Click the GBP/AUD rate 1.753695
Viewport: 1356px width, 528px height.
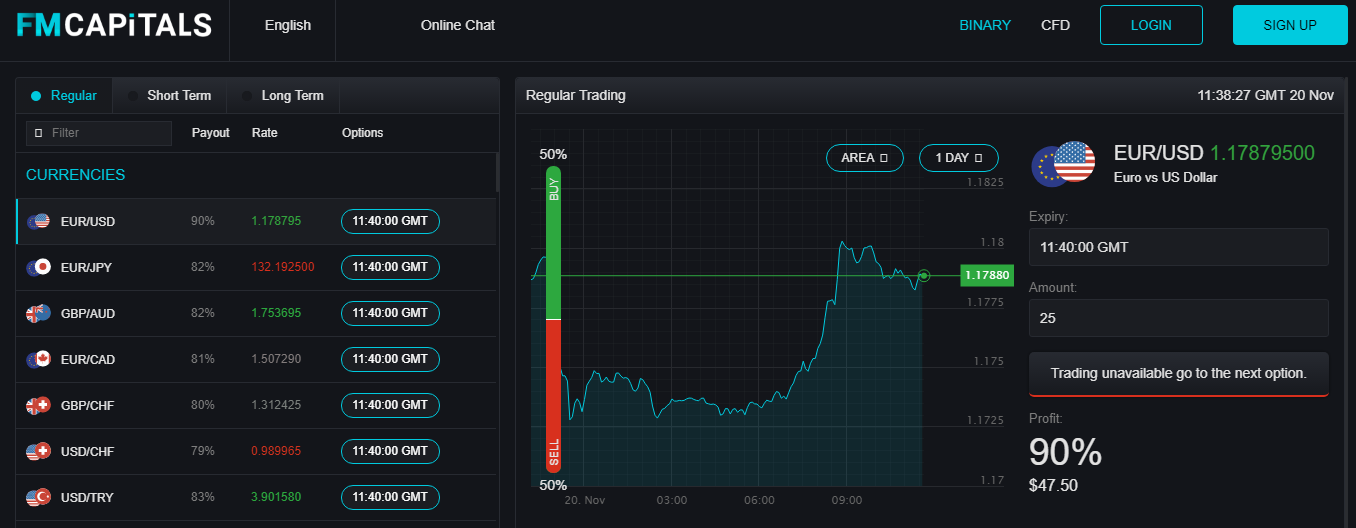click(276, 313)
